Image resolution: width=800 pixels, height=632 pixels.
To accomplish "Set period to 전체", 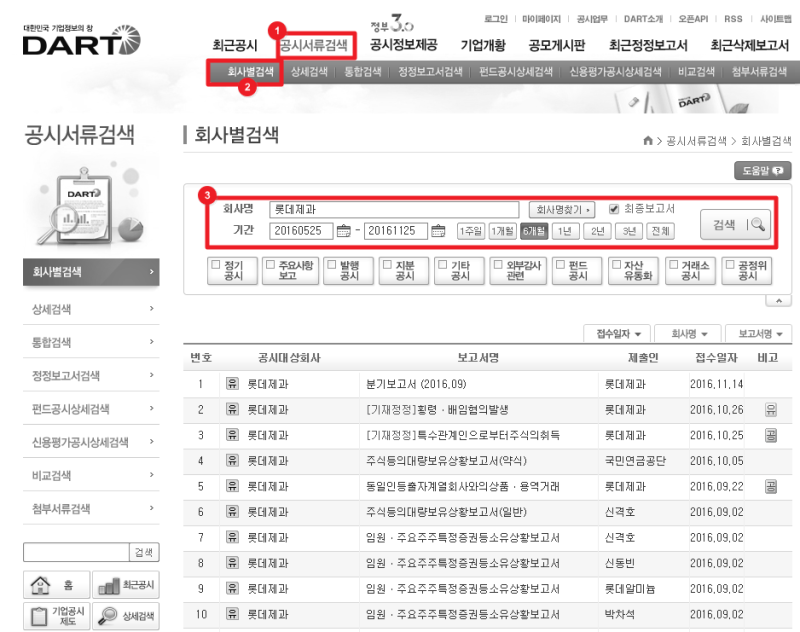I will [x=660, y=231].
